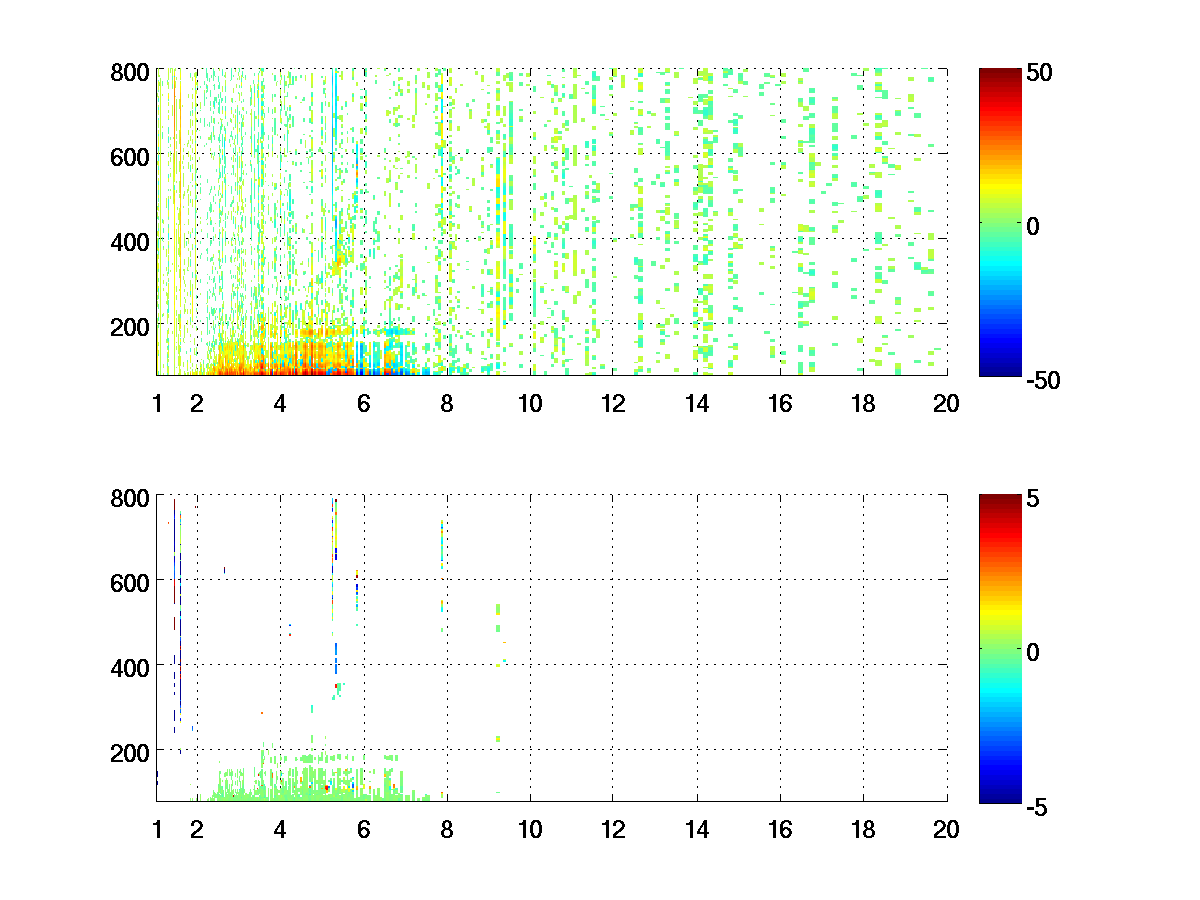Click the "0" label on the lower colorbar
The height and width of the screenshot is (900, 1200).
[x=1034, y=652]
